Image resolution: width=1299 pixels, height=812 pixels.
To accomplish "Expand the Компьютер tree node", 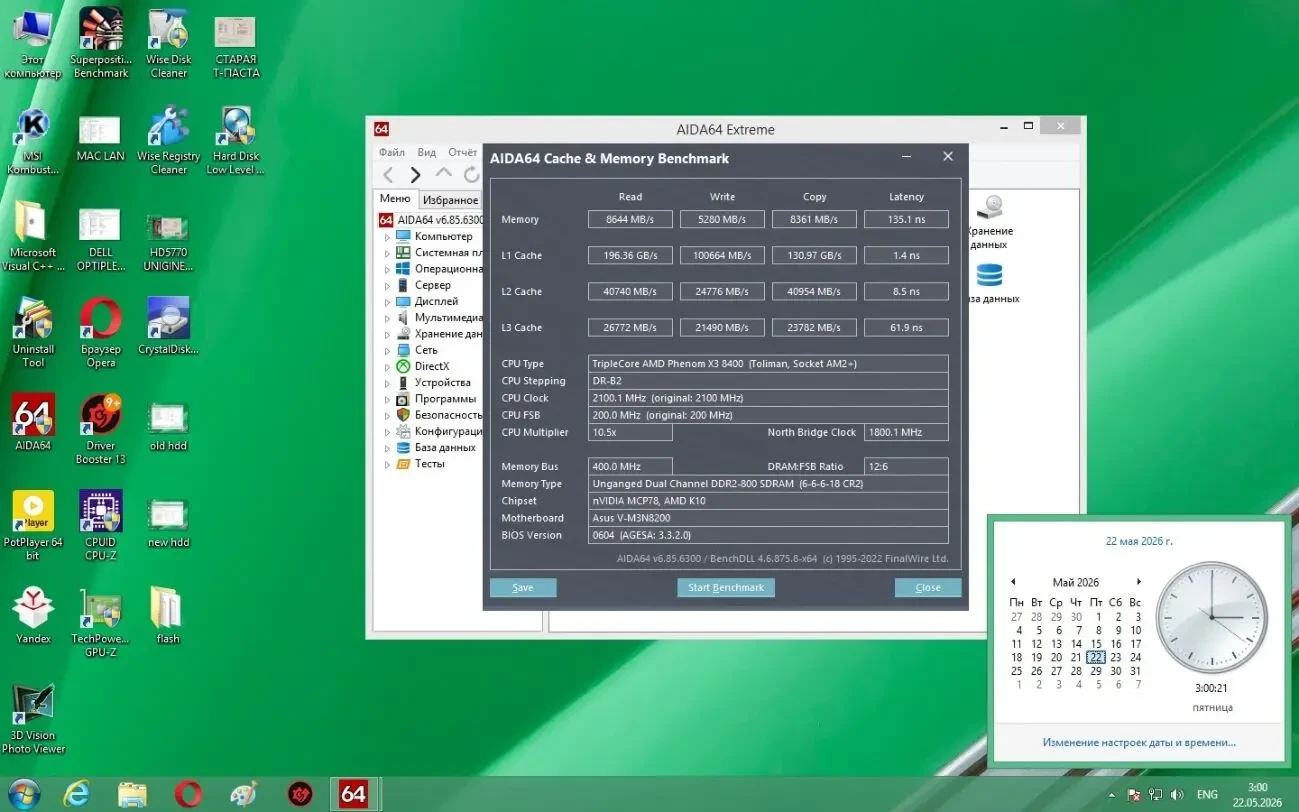I will click(x=388, y=237).
